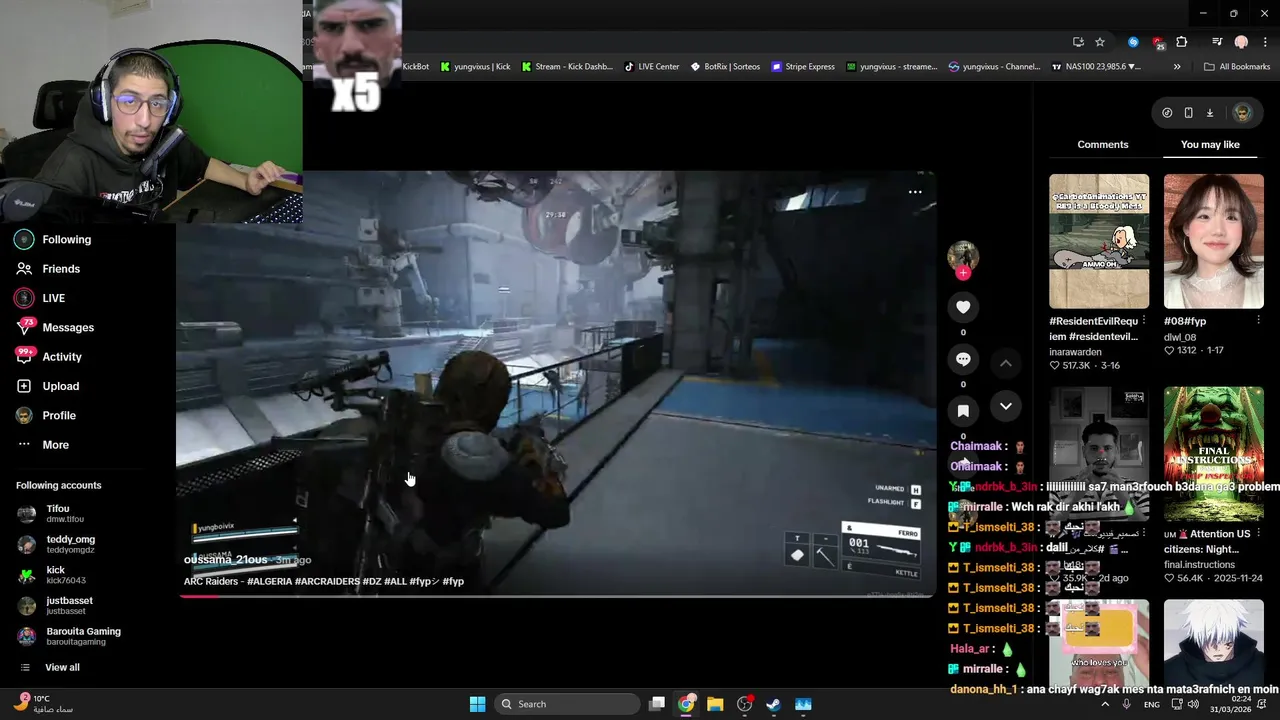Viewport: 1280px width, 720px height.
Task: Open the kick followed account
Action: pyautogui.click(x=51, y=575)
